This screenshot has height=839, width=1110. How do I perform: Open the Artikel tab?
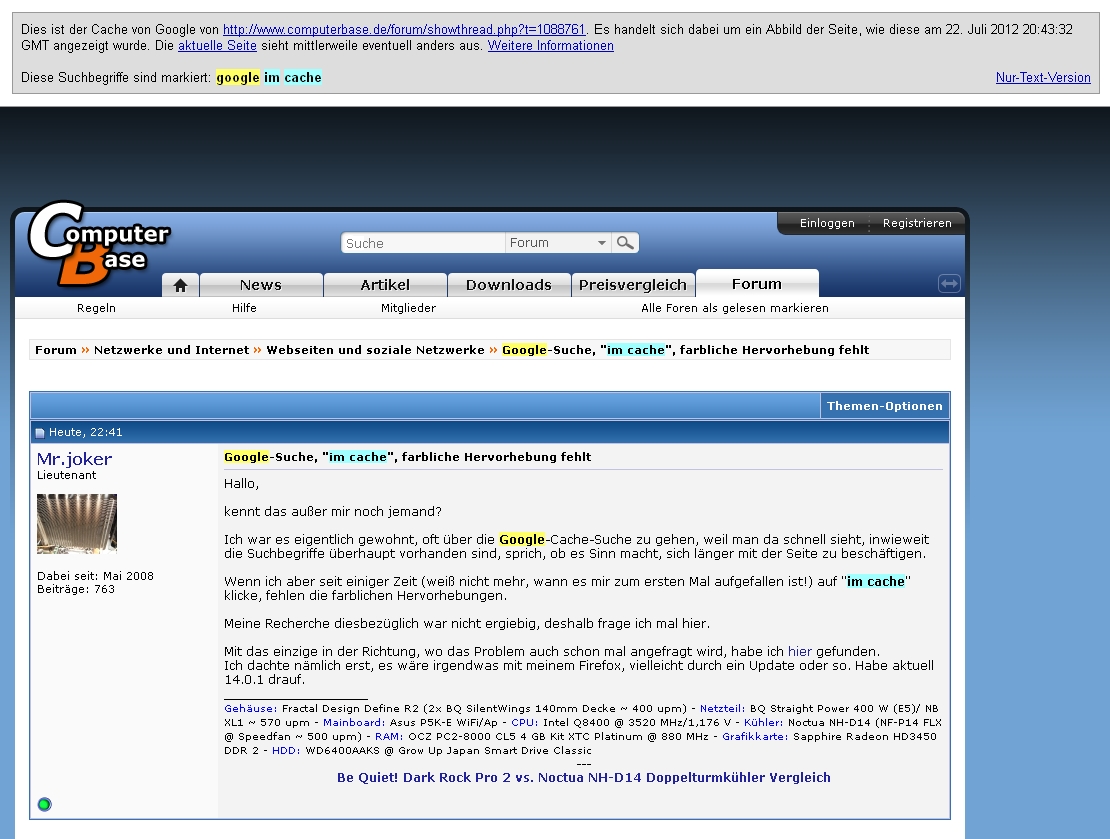[x=385, y=285]
